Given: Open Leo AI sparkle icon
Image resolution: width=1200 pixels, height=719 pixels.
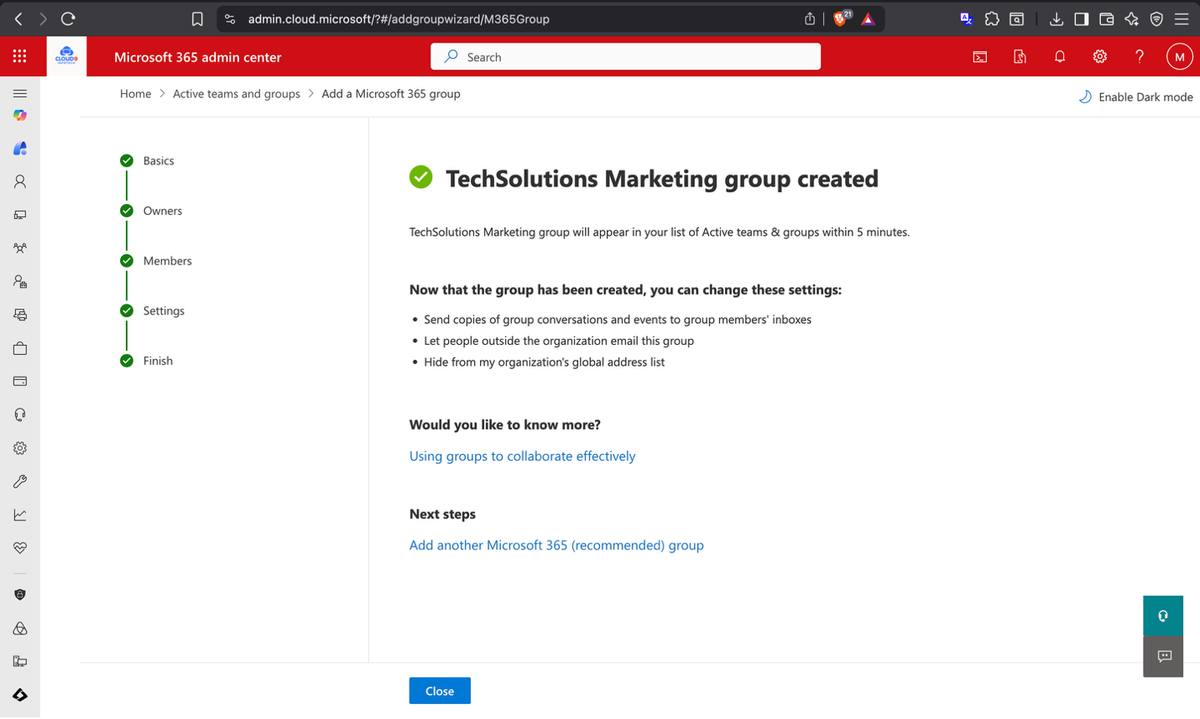Looking at the screenshot, I should click(x=1131, y=19).
